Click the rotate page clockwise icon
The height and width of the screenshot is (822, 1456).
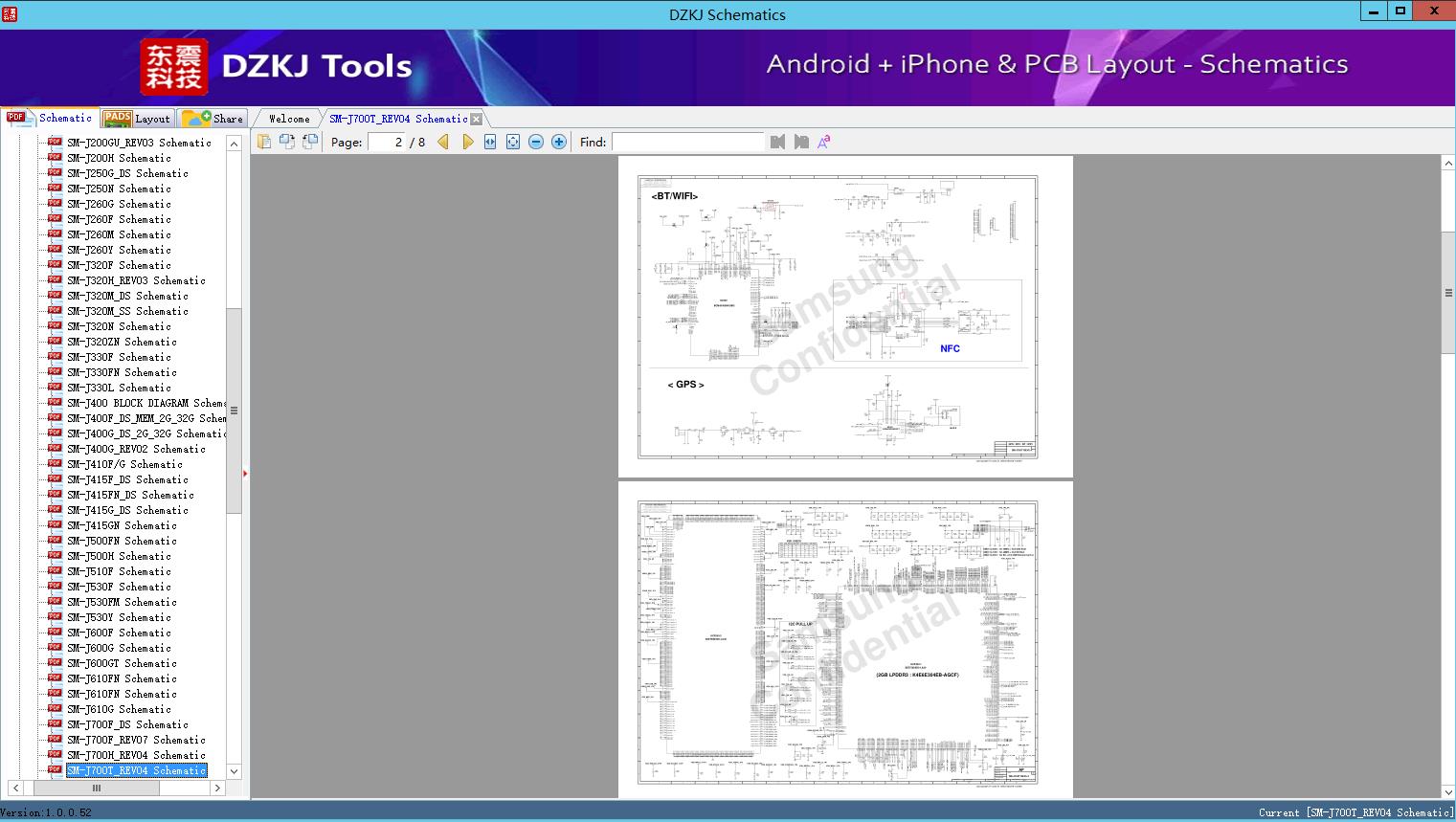(x=310, y=142)
